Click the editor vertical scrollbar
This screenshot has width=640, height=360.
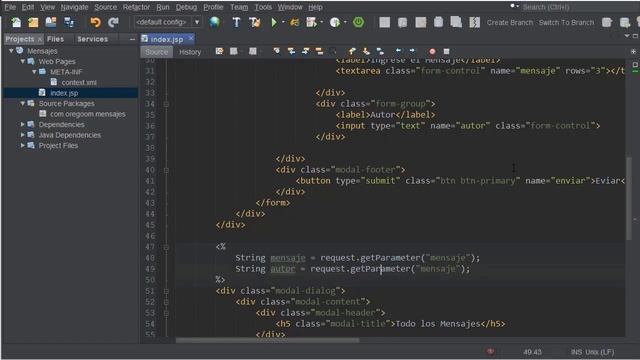tap(629, 199)
